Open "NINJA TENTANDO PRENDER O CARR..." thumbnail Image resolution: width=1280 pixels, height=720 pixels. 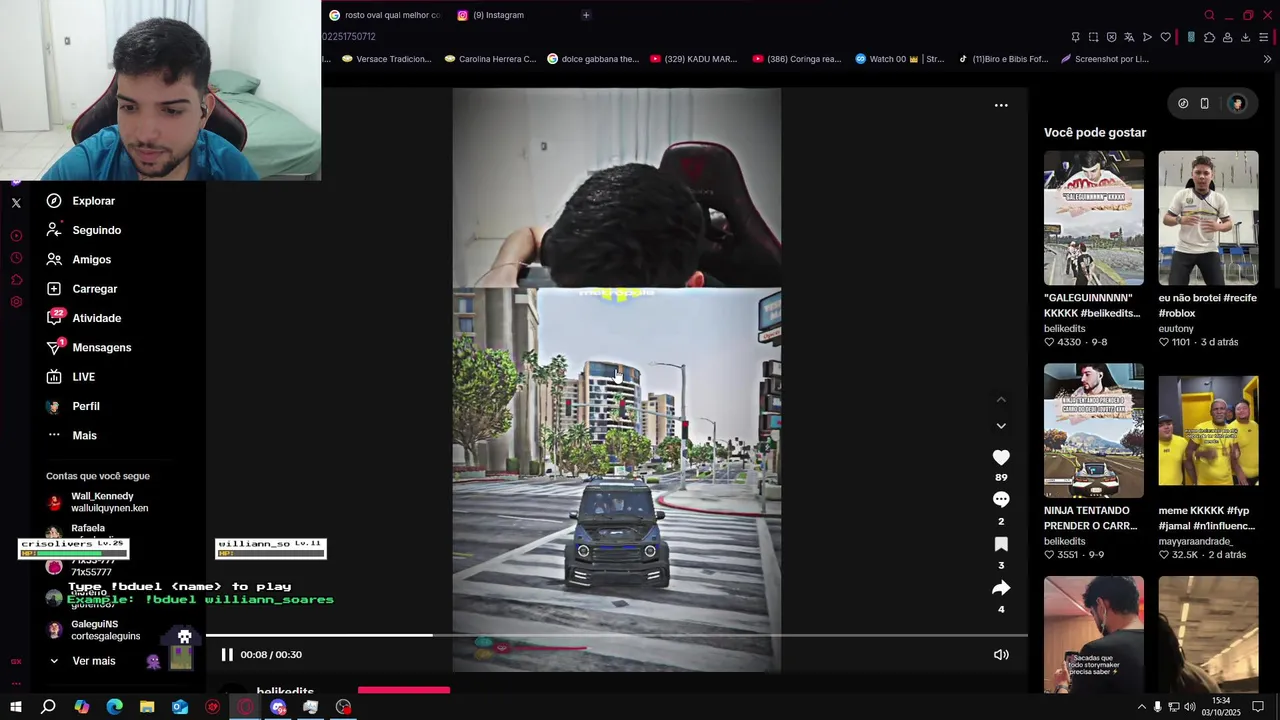[x=1094, y=431]
